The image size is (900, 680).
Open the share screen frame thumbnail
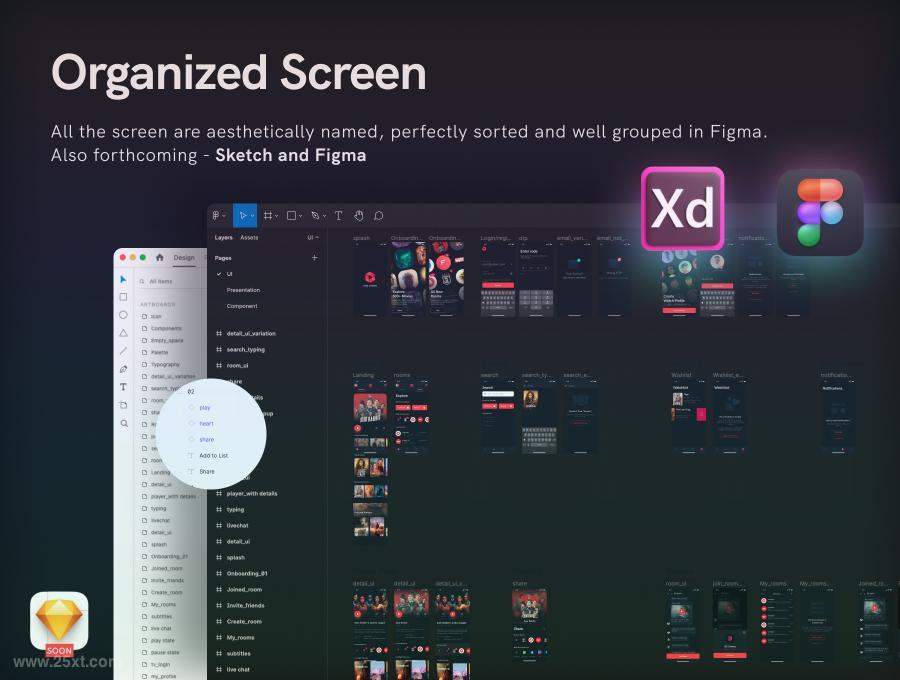coord(529,624)
